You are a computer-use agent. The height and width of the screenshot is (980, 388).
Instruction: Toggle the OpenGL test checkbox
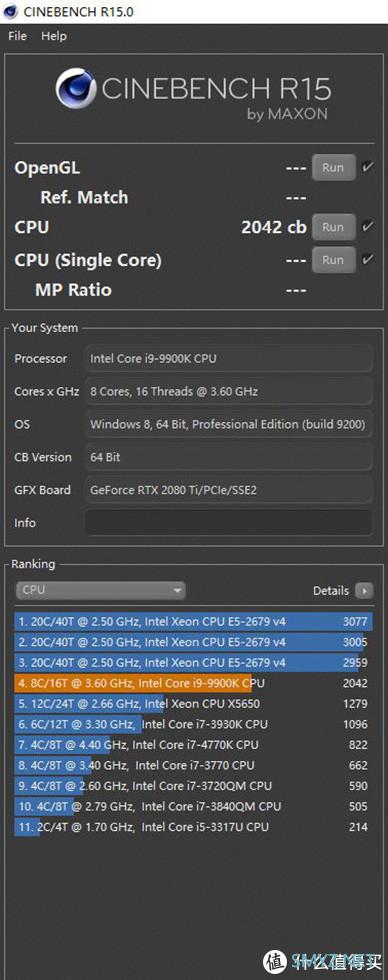click(x=367, y=168)
